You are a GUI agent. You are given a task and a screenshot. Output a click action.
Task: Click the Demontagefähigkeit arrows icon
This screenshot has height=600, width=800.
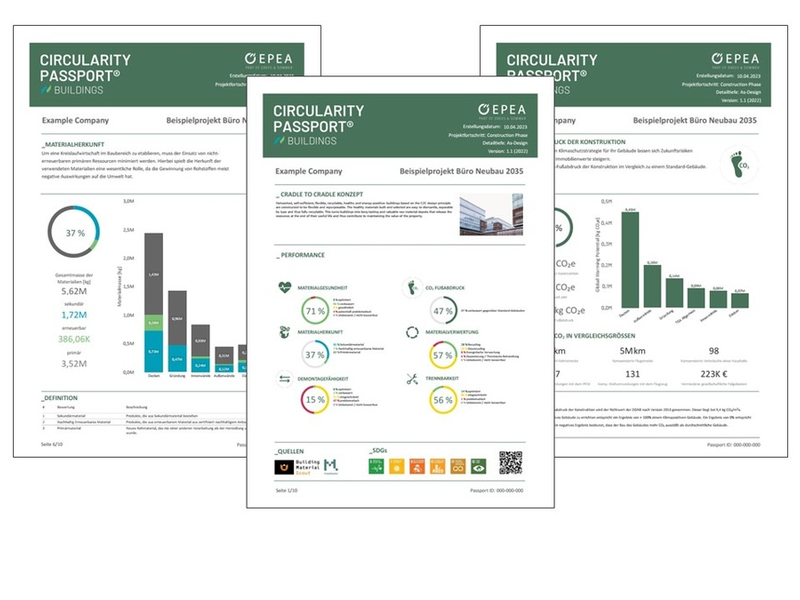[x=285, y=379]
